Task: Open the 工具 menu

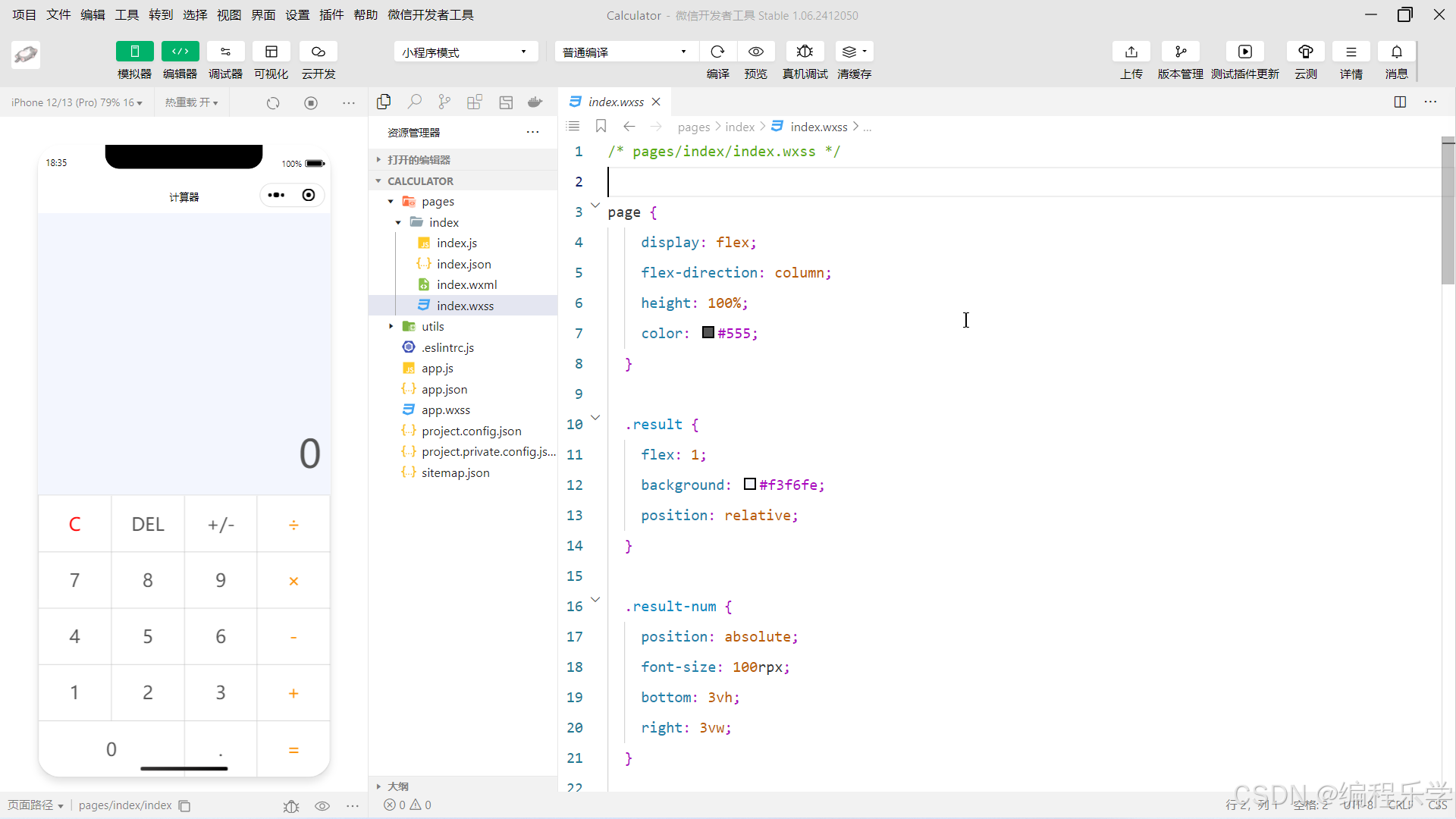Action: point(127,14)
